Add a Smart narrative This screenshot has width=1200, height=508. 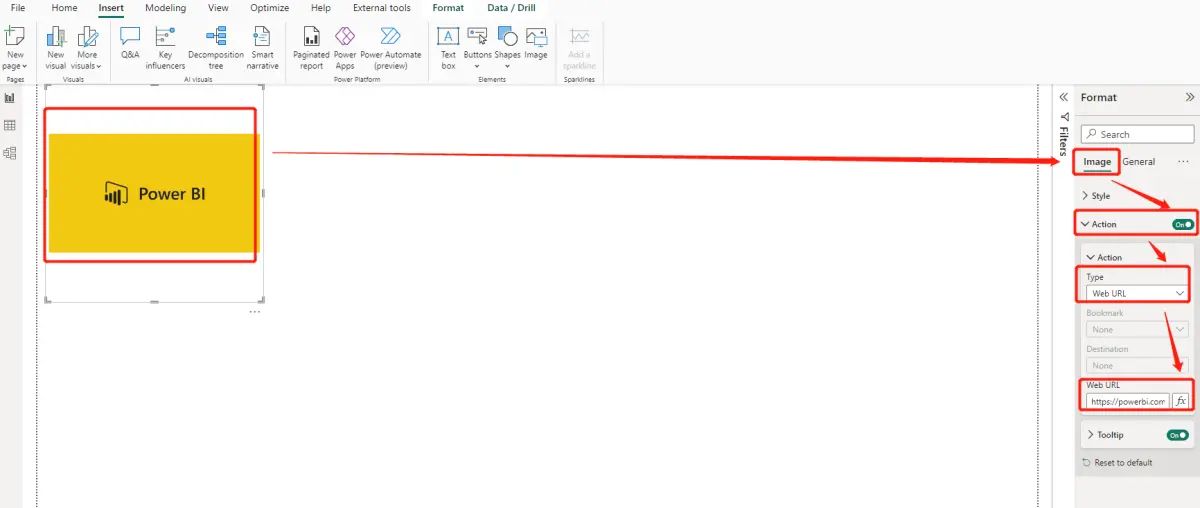click(263, 47)
